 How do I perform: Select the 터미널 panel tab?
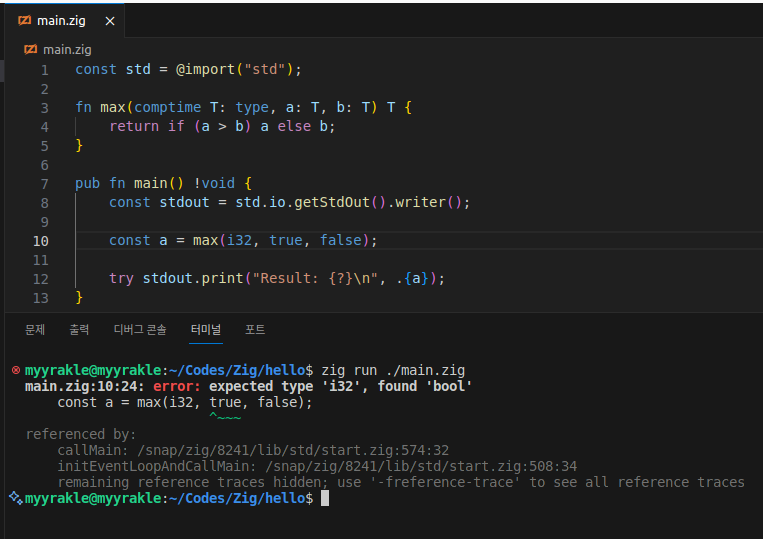(x=206, y=329)
